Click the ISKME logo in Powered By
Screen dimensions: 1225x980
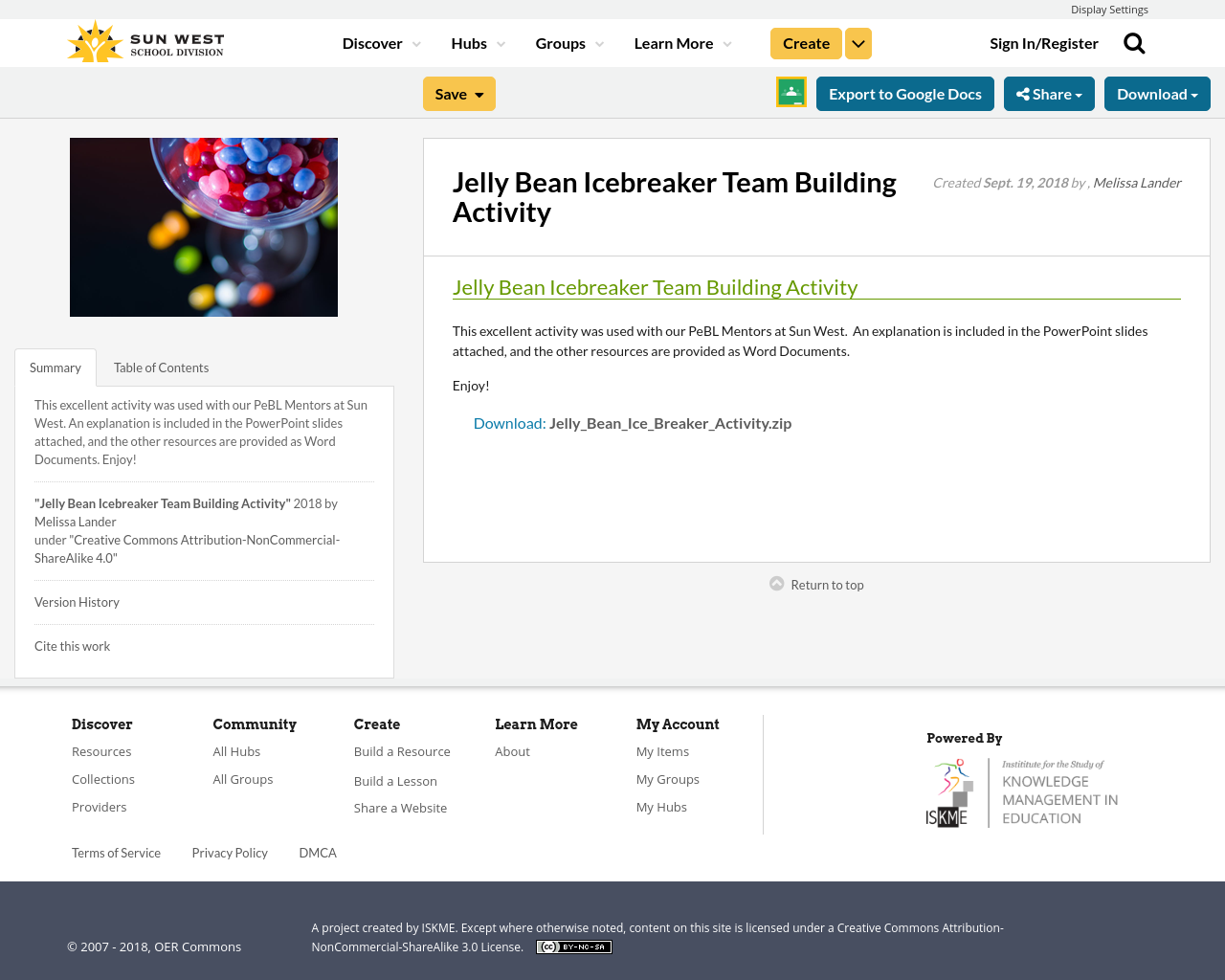pyautogui.click(x=1021, y=791)
